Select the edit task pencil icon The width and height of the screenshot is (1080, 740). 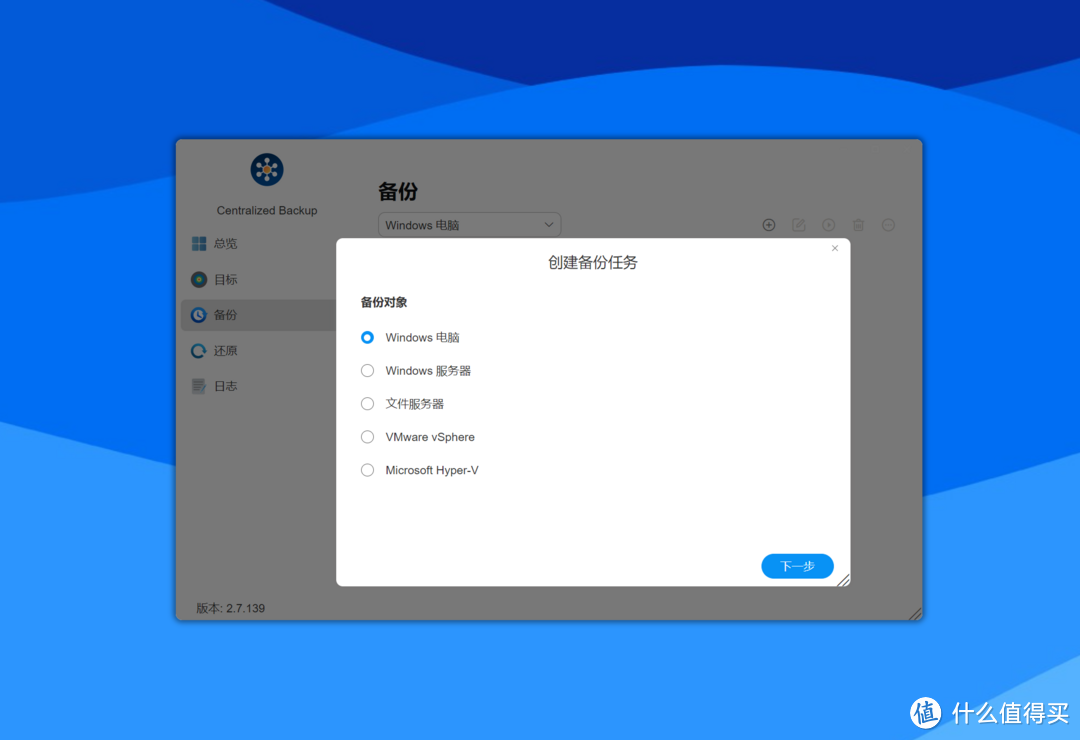[x=798, y=224]
